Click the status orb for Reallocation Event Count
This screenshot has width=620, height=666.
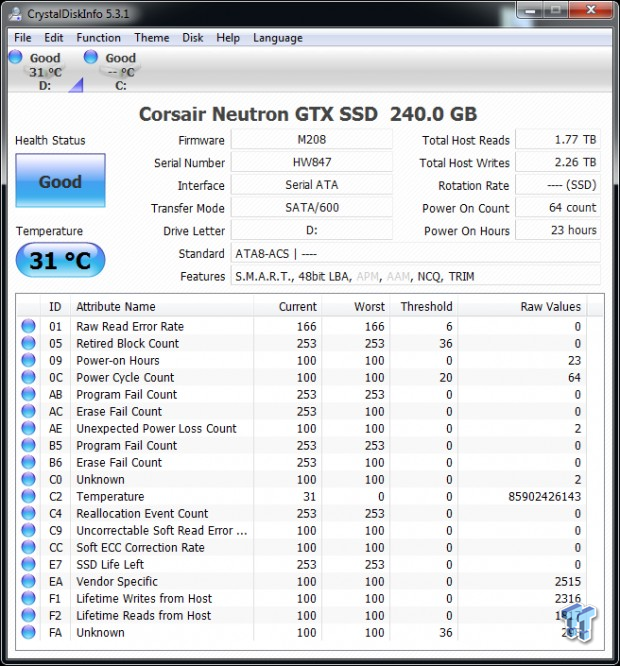pos(28,513)
